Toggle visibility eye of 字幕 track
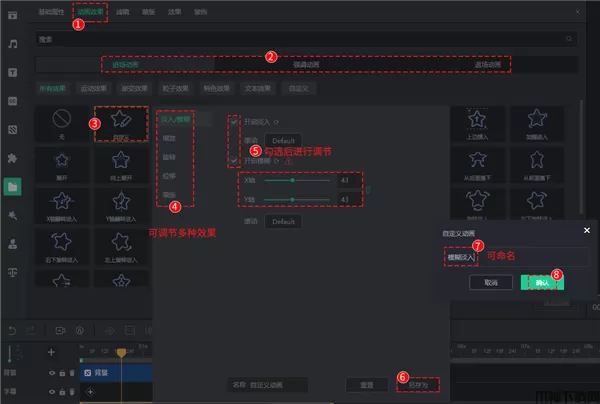 click(x=52, y=392)
